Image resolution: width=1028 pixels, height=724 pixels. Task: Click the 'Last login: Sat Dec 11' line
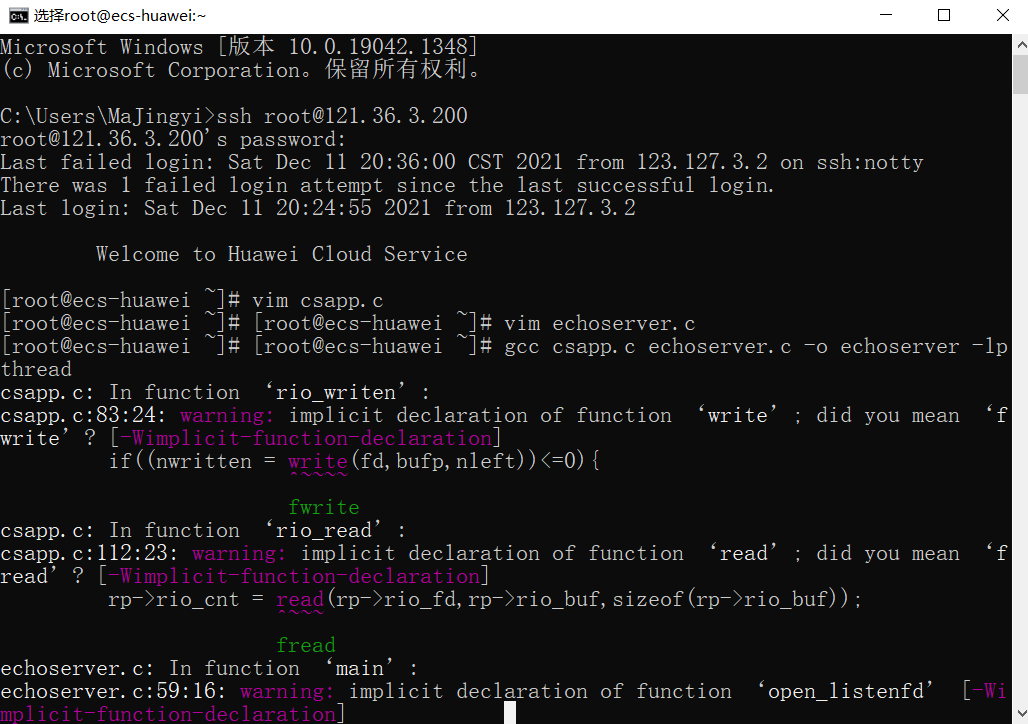[x=318, y=209]
